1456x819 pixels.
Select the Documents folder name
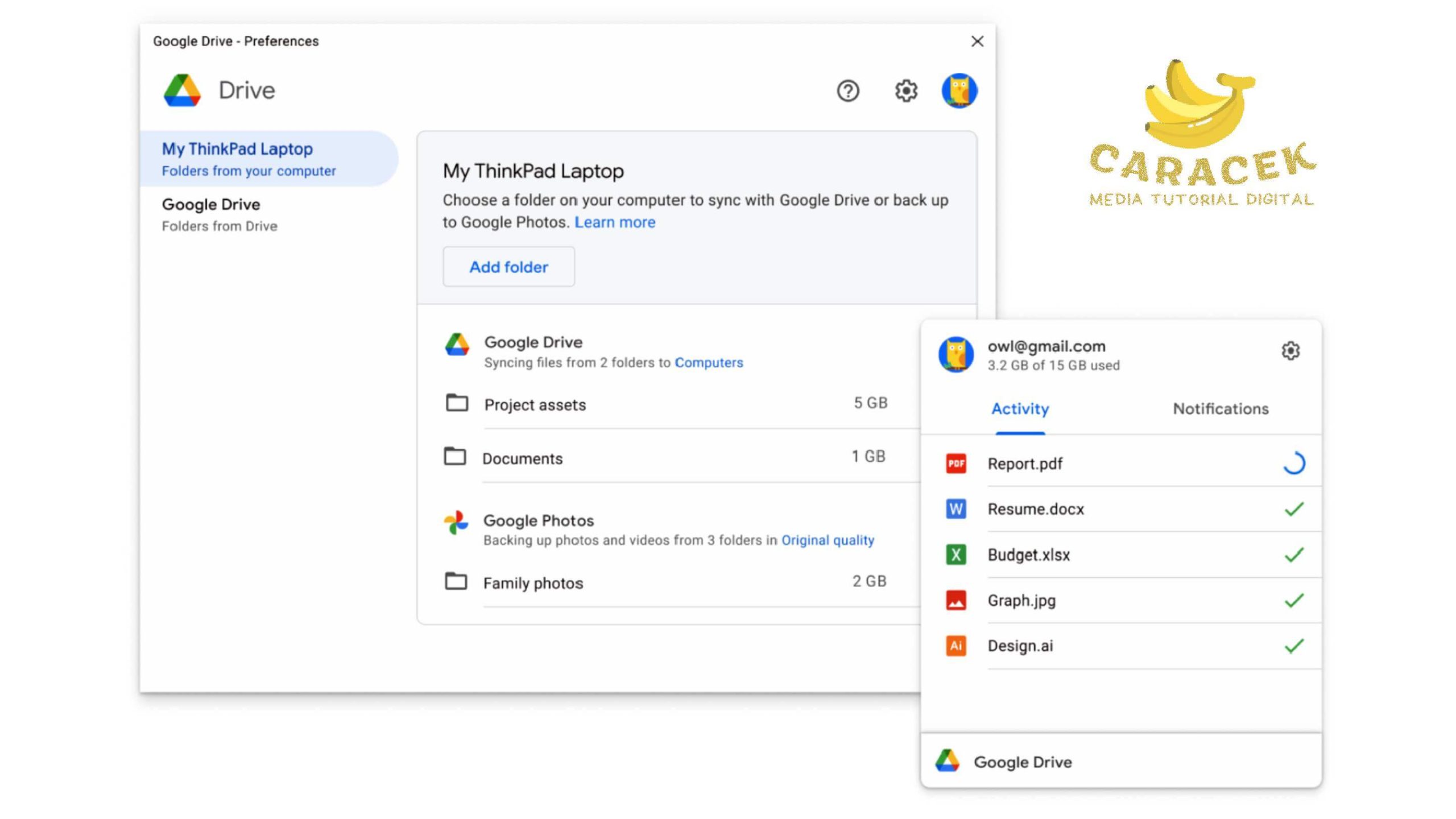(x=522, y=458)
